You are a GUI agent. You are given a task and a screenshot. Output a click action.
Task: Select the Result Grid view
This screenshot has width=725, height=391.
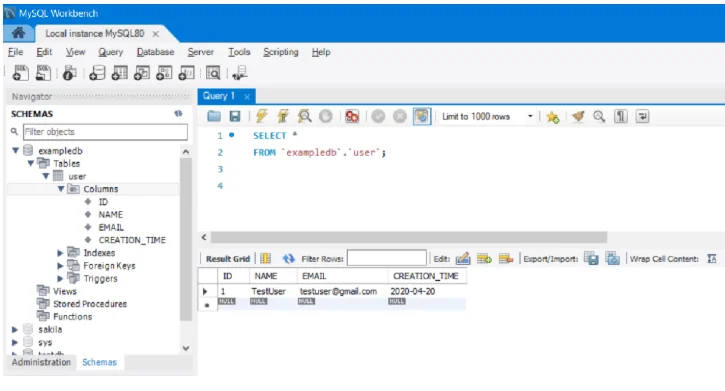tap(227, 259)
